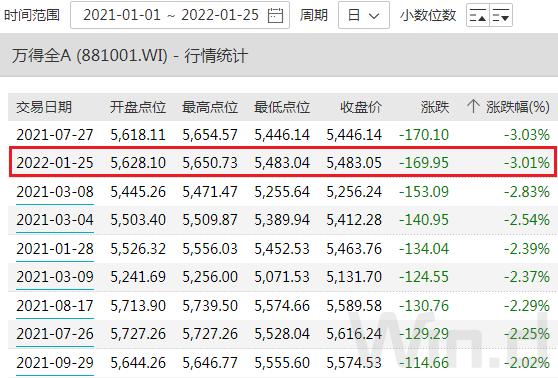Click the date range input 2021-01-01 ~ 2022-01-25
Image resolution: width=558 pixels, height=378 pixels.
point(180,15)
